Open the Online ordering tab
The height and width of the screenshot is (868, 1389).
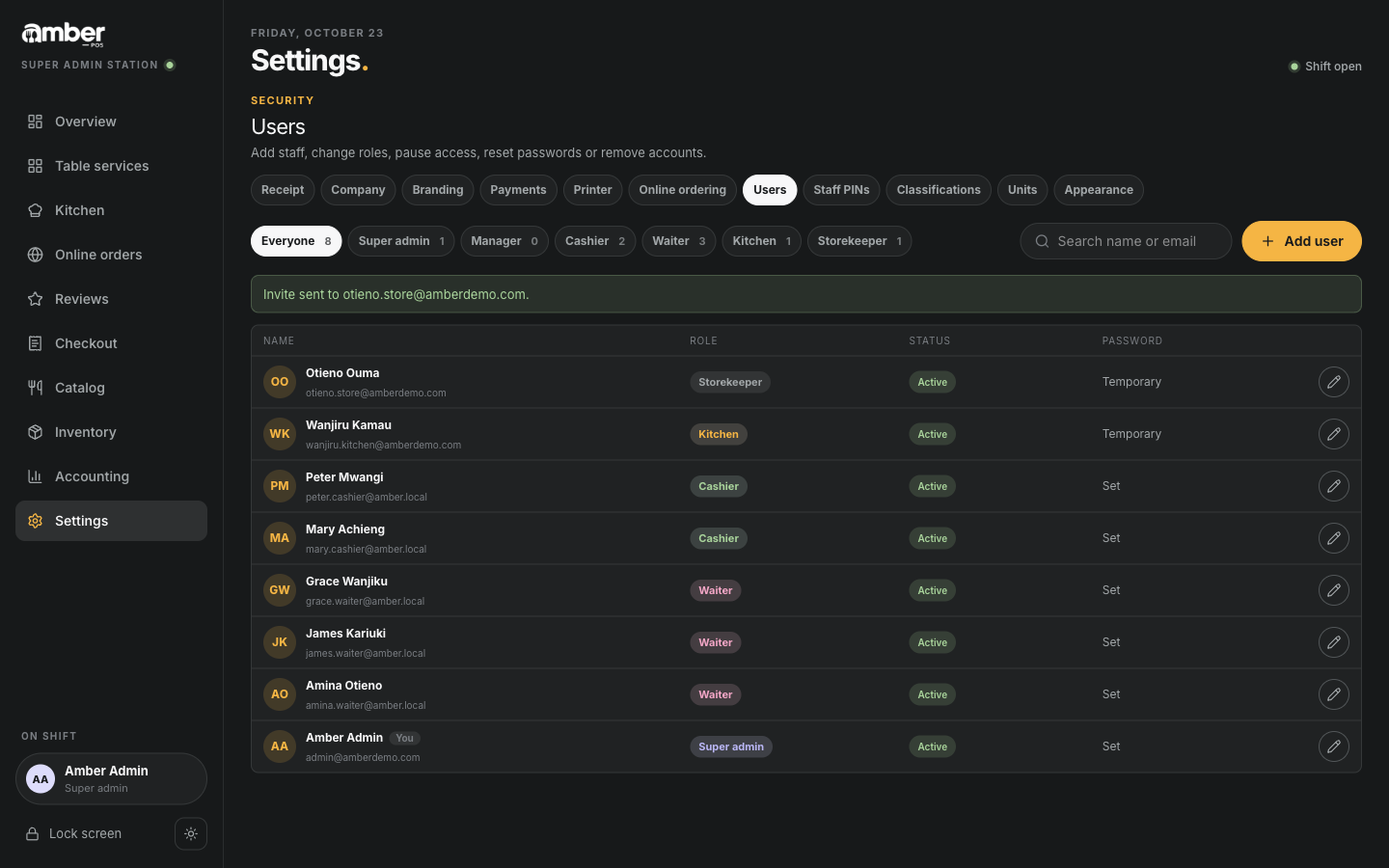[x=682, y=190]
